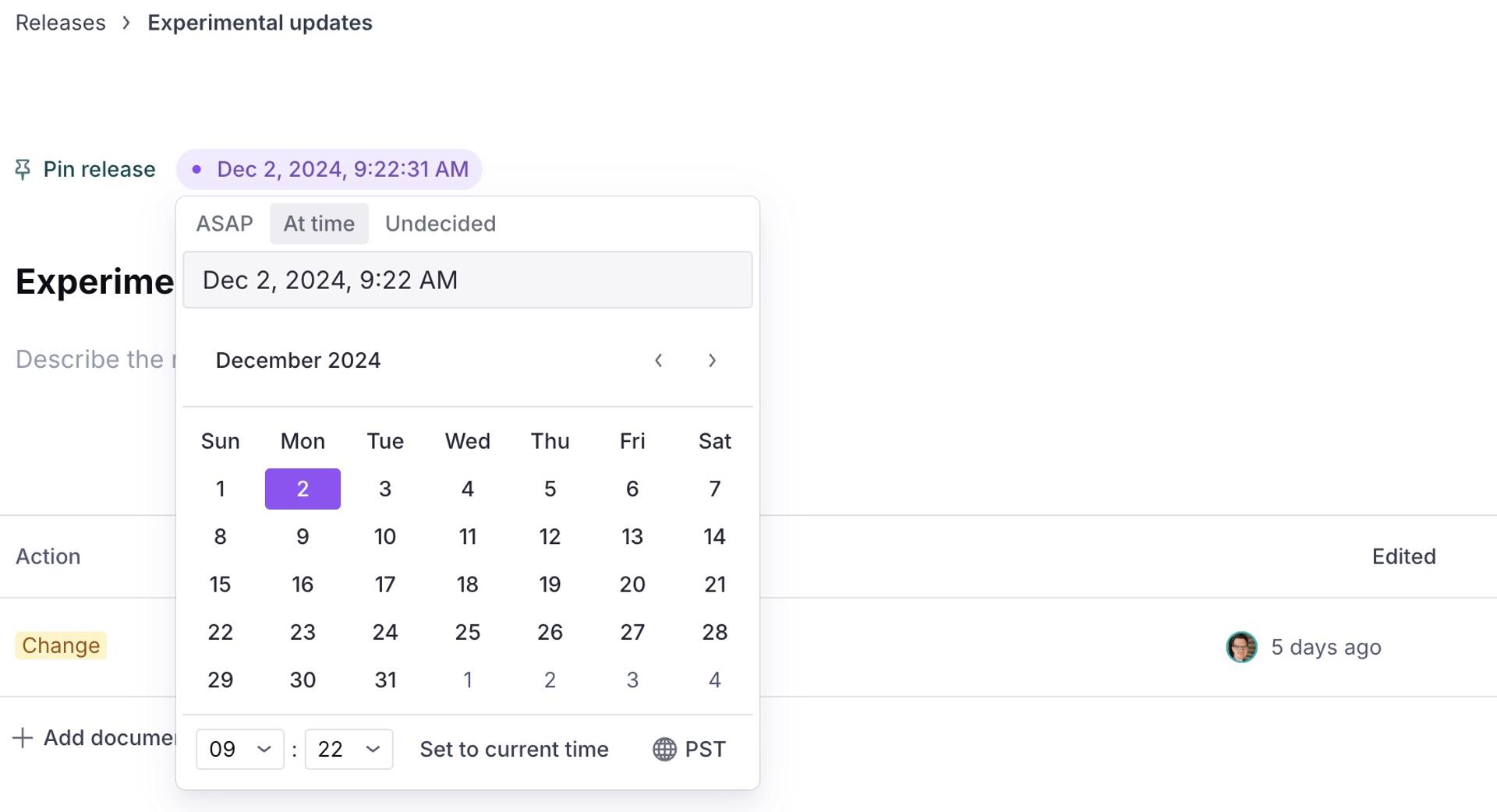Click Set to current time
This screenshot has height=812, width=1497.
[514, 749]
